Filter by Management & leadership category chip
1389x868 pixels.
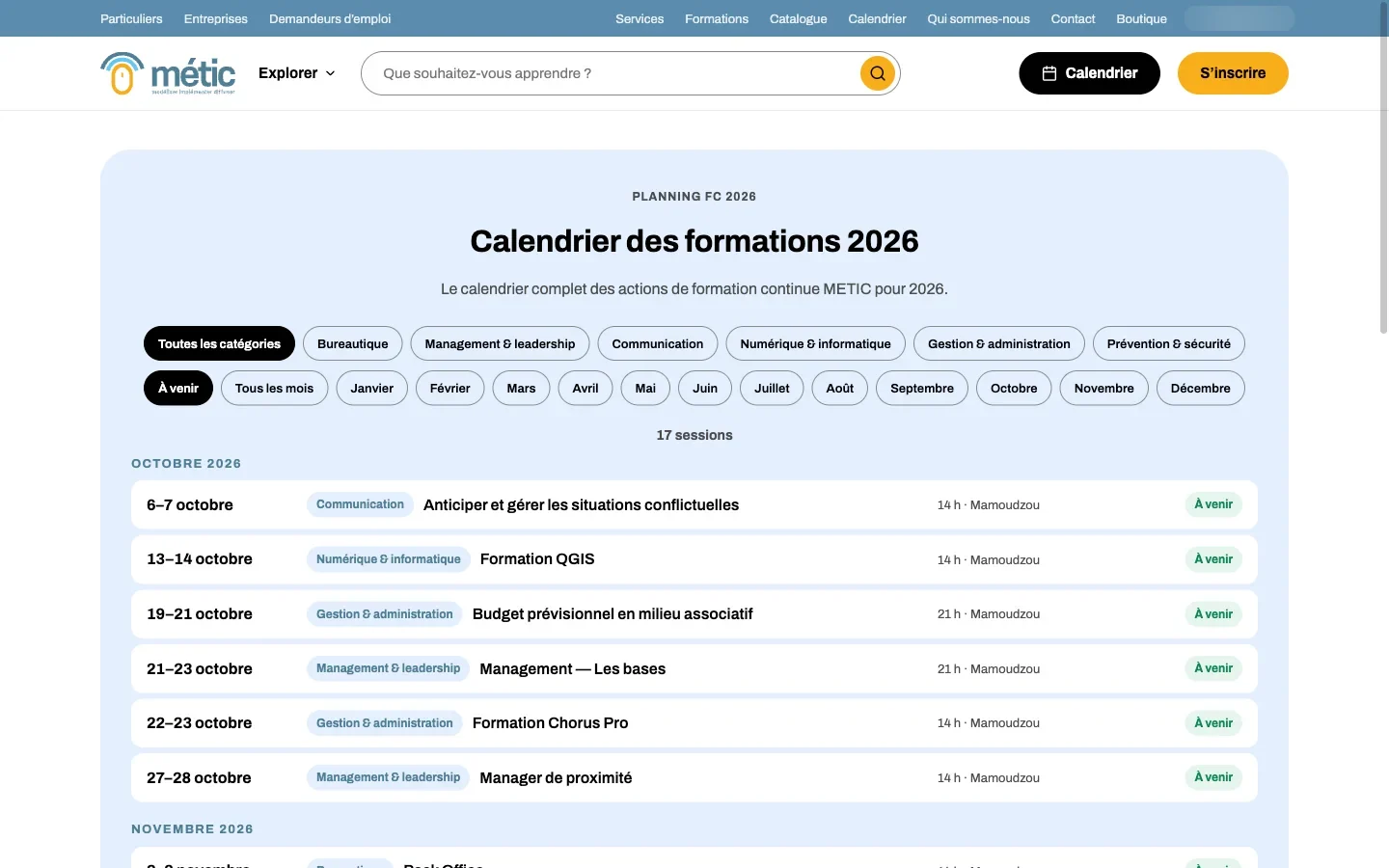click(x=500, y=343)
